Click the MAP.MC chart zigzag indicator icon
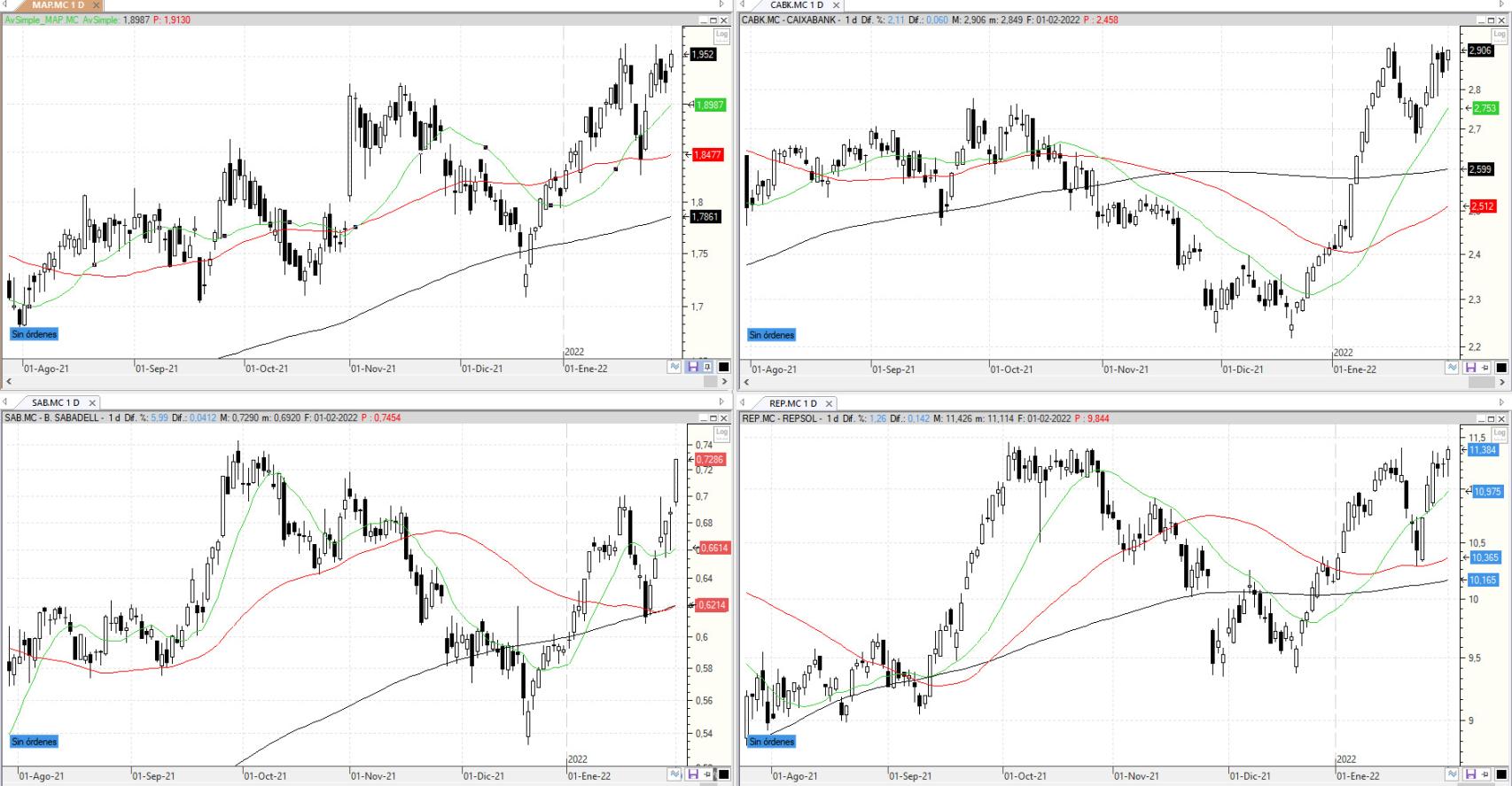Viewport: 1512px width, 786px height. (x=675, y=367)
